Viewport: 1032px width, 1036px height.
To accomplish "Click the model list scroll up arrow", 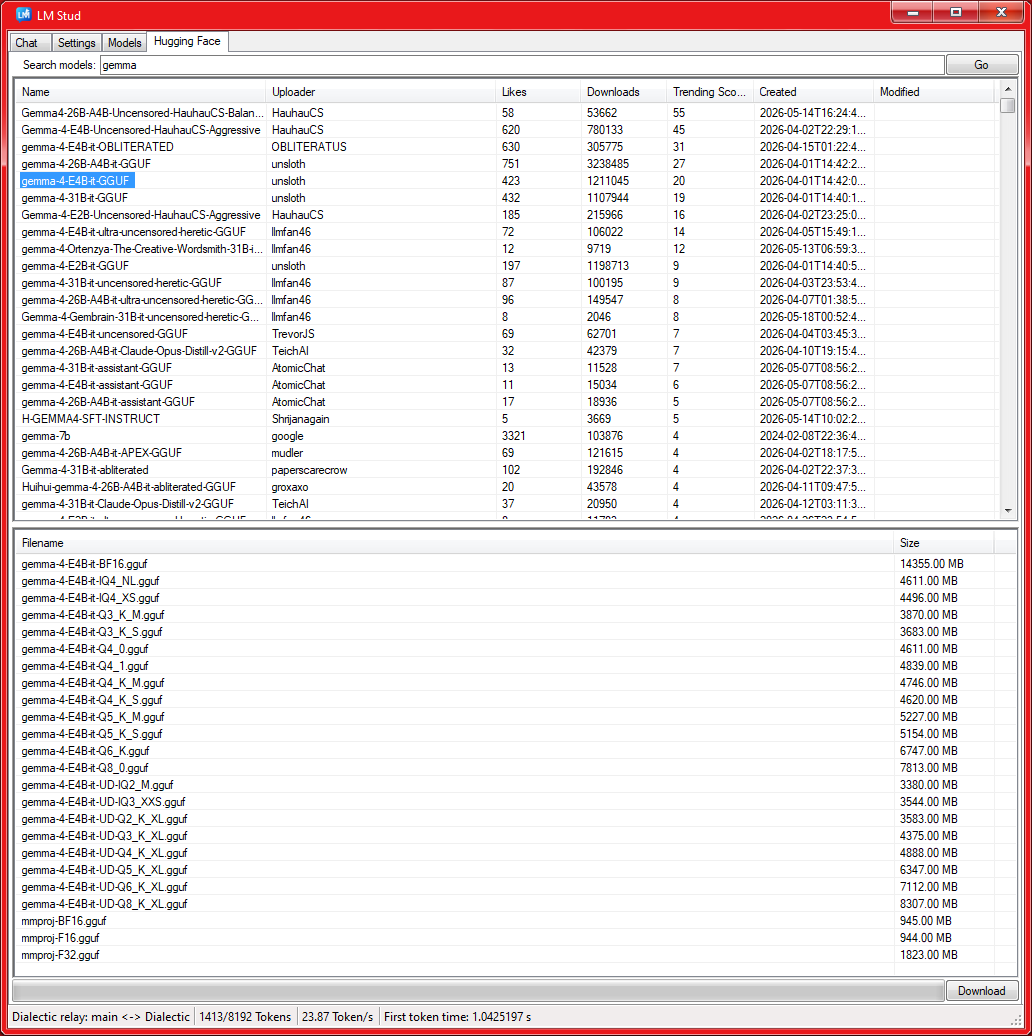I will [x=1008, y=89].
